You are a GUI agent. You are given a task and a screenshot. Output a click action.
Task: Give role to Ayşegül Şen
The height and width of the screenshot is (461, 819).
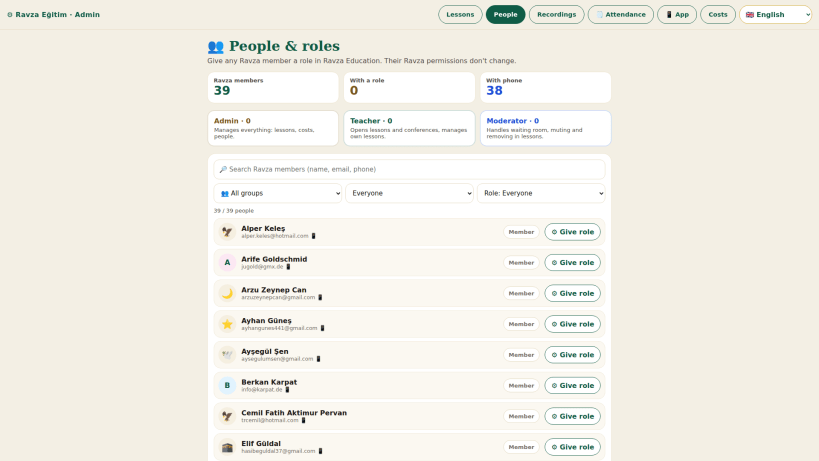tap(572, 355)
